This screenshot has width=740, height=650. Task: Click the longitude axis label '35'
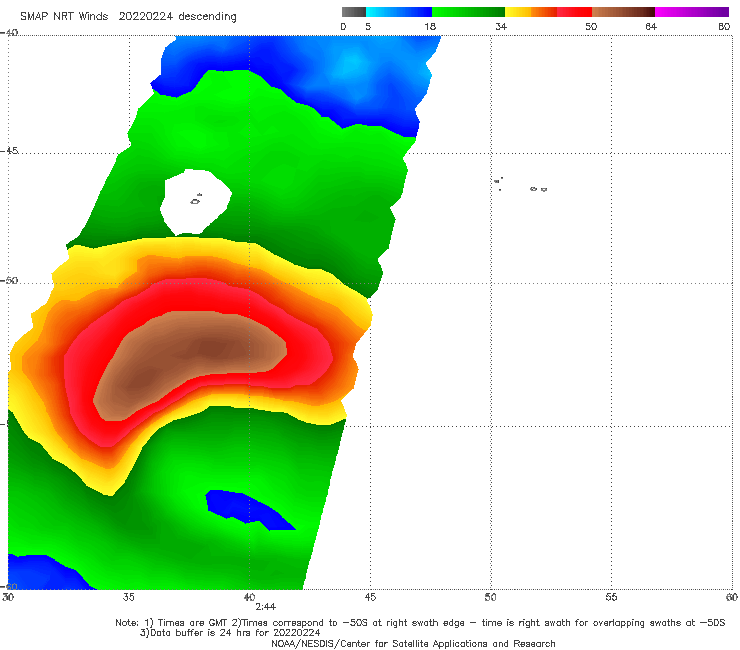(128, 597)
